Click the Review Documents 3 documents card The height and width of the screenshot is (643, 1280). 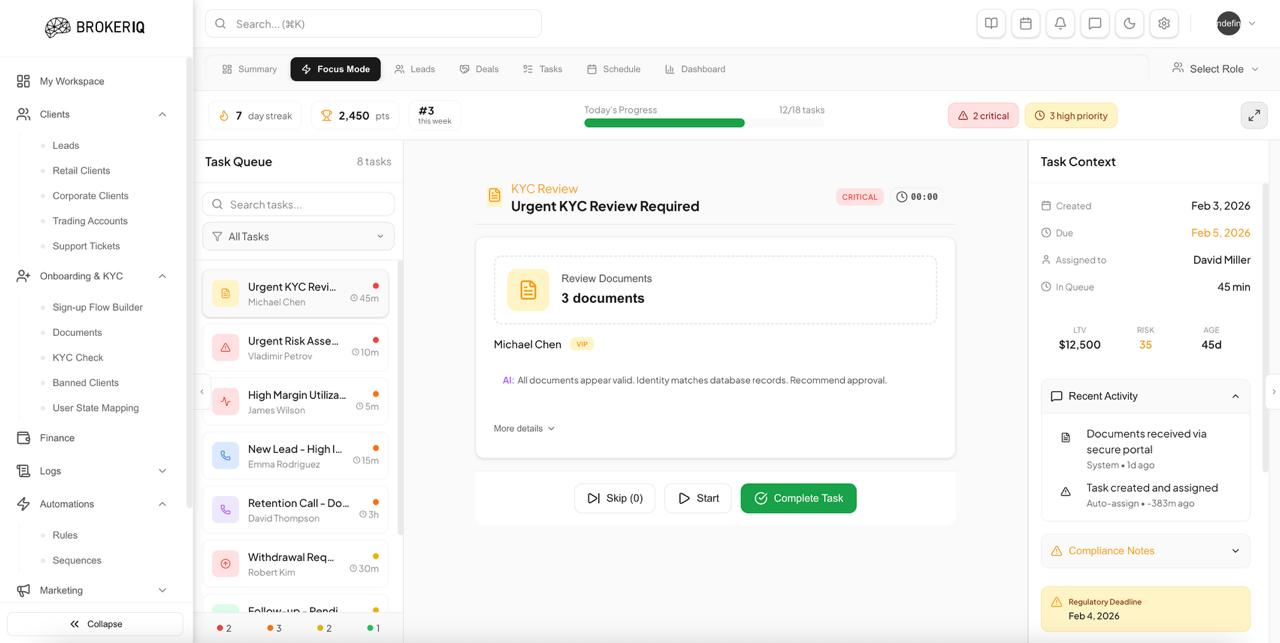(x=715, y=289)
